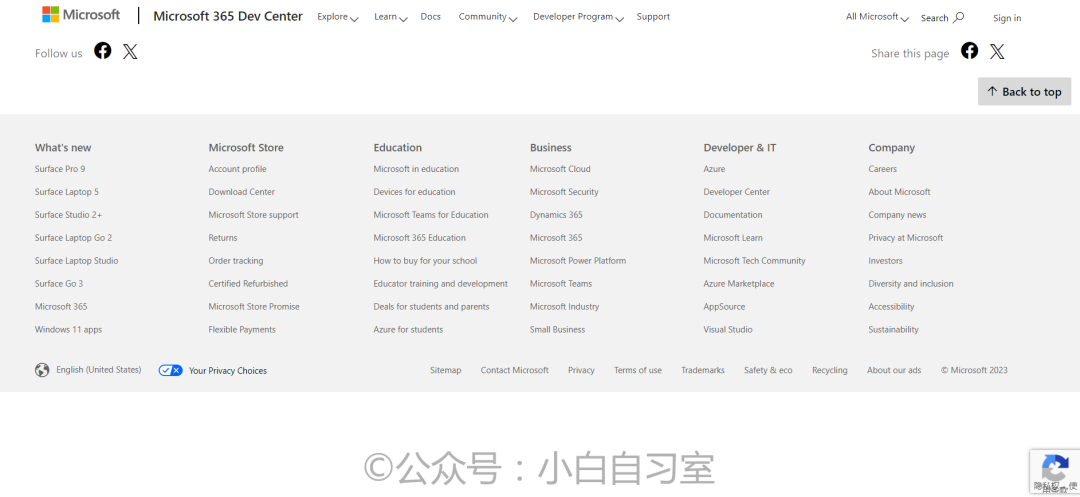The width and height of the screenshot is (1080, 497).
Task: Open Privacy at Microsoft link
Action: [906, 237]
